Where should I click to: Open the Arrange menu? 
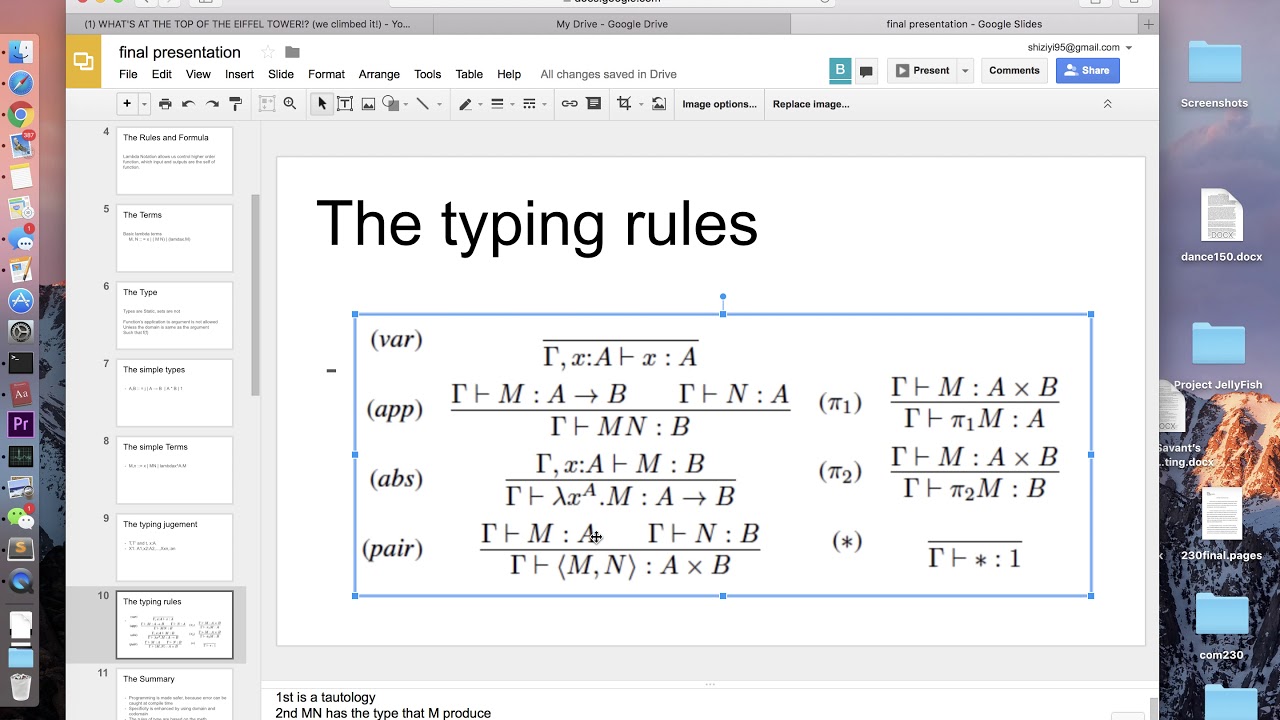point(379,74)
